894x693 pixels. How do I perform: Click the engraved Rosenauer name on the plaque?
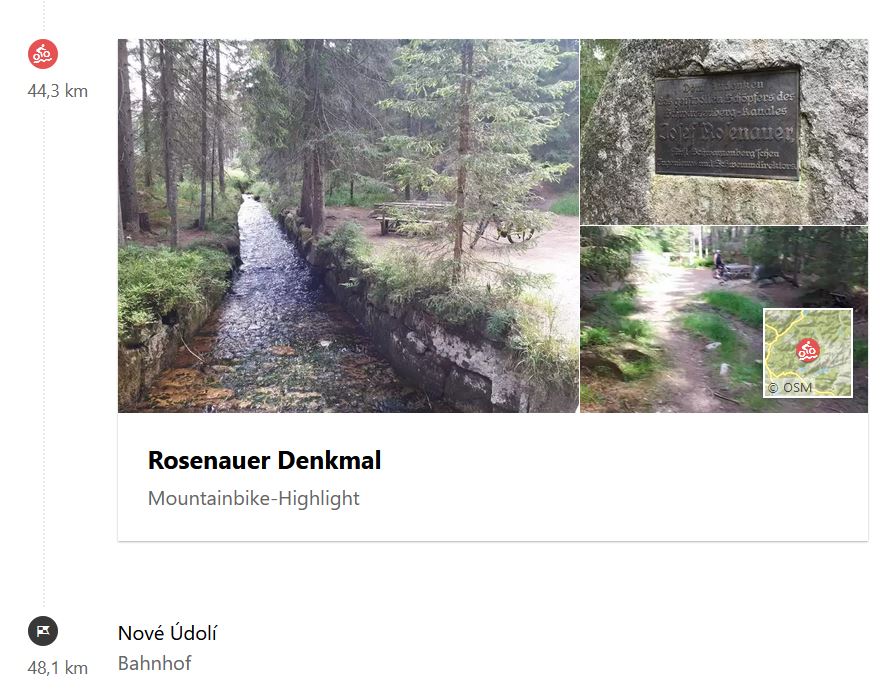(726, 132)
